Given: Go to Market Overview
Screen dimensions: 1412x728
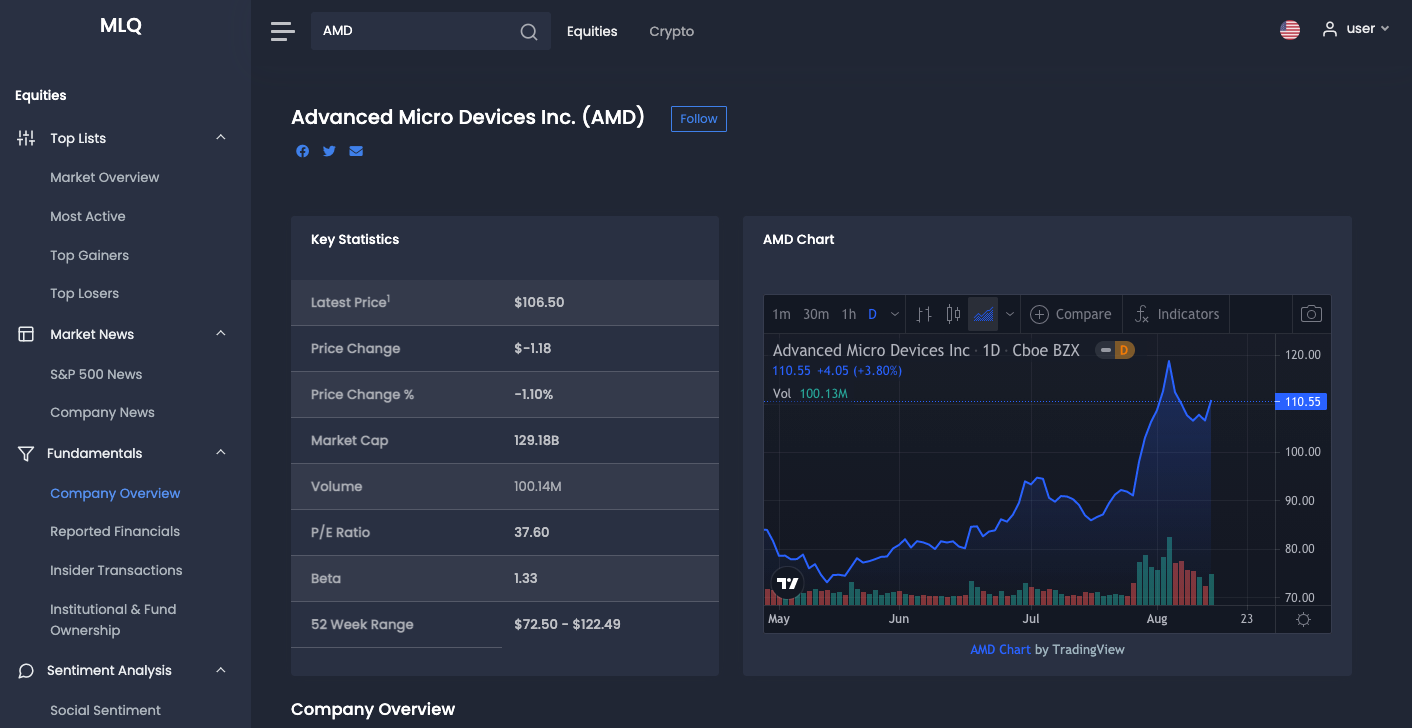Looking at the screenshot, I should click(x=105, y=177).
